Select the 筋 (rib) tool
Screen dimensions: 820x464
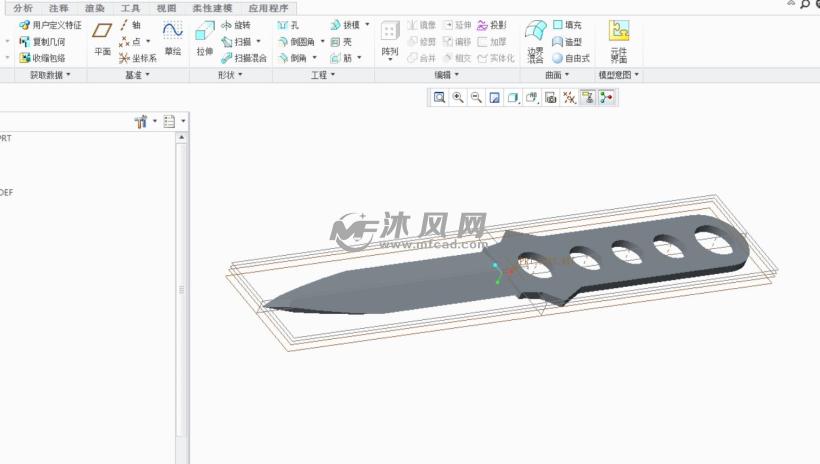pos(341,58)
